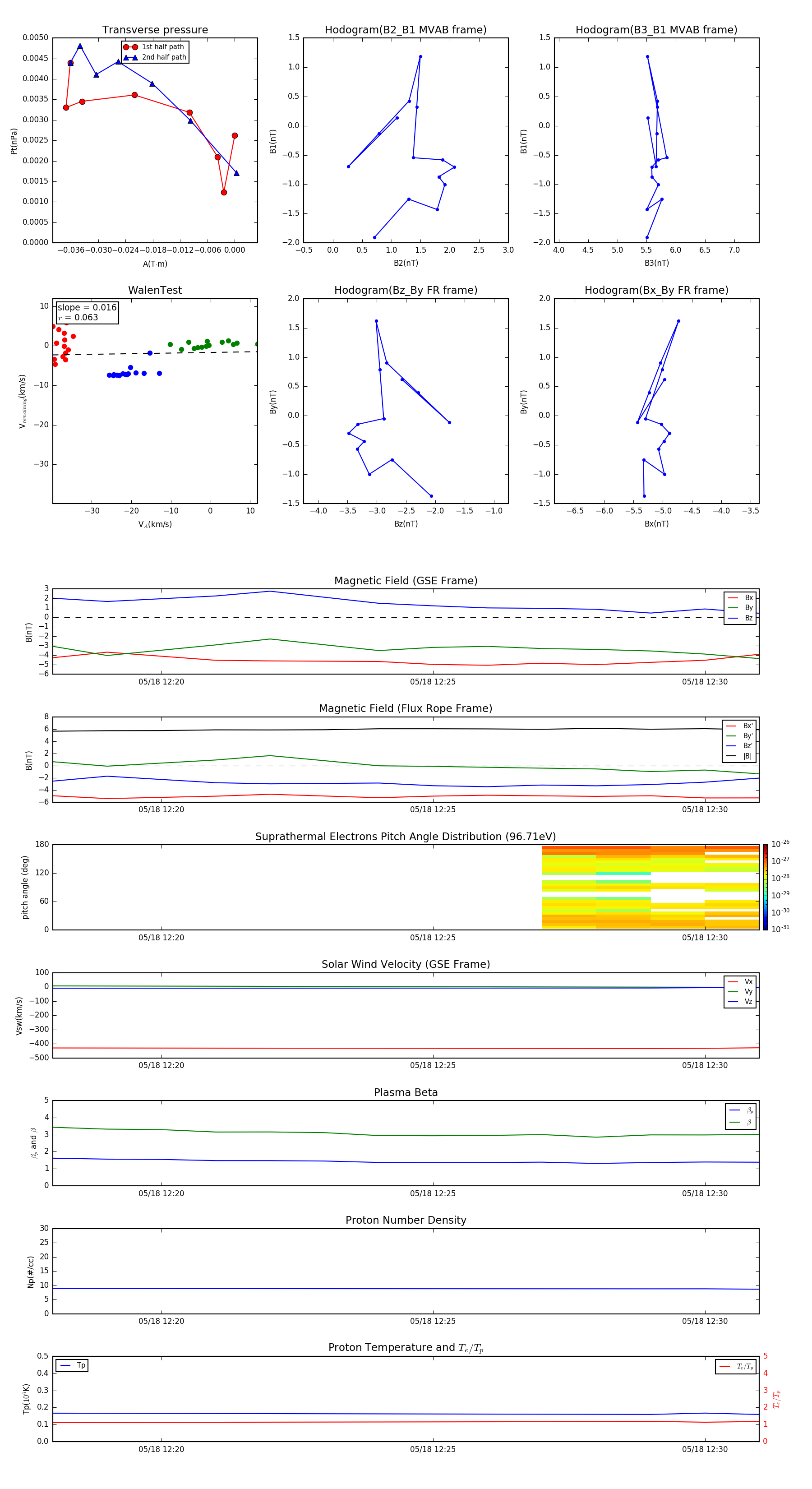Click the β entry in the Plasma Beta legend

tap(741, 1122)
